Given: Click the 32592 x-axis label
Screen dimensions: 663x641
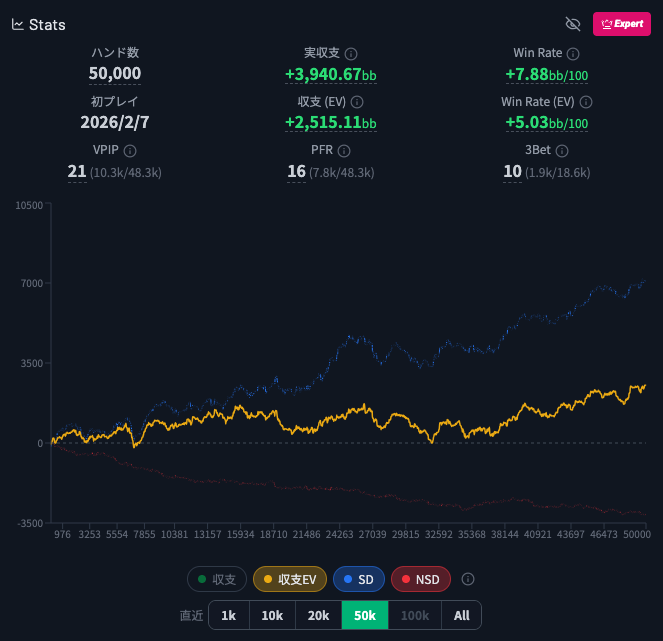Looking at the screenshot, I should coord(439,534).
